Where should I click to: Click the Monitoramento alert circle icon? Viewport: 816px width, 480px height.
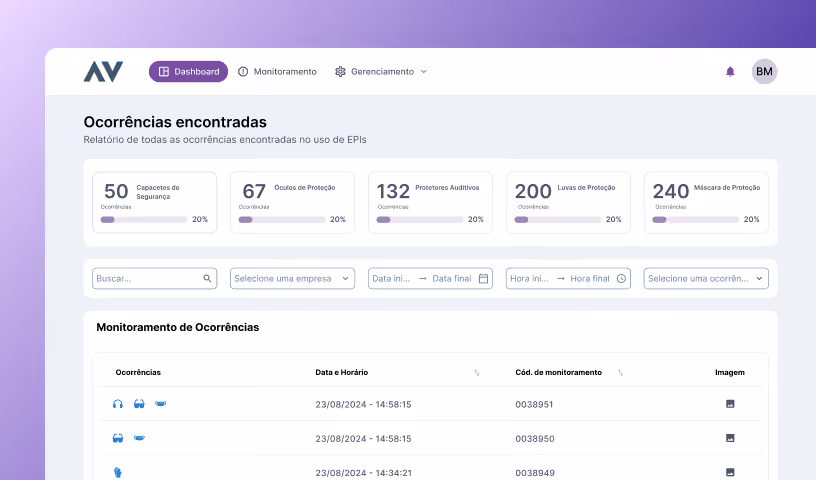pyautogui.click(x=243, y=71)
